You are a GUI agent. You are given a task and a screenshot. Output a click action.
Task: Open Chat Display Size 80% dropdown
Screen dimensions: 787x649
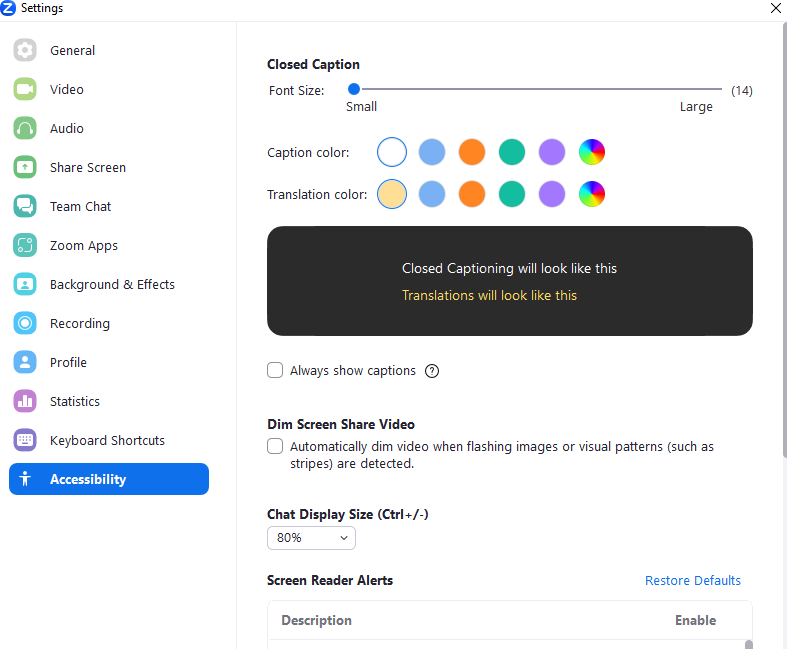[311, 538]
